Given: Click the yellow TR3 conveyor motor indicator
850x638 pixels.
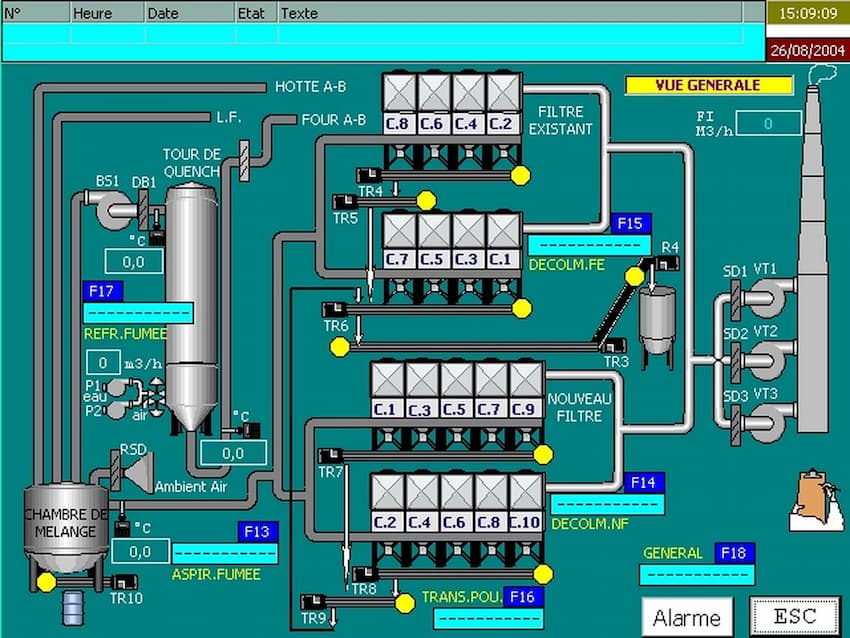Looking at the screenshot, I should pyautogui.click(x=340, y=347).
